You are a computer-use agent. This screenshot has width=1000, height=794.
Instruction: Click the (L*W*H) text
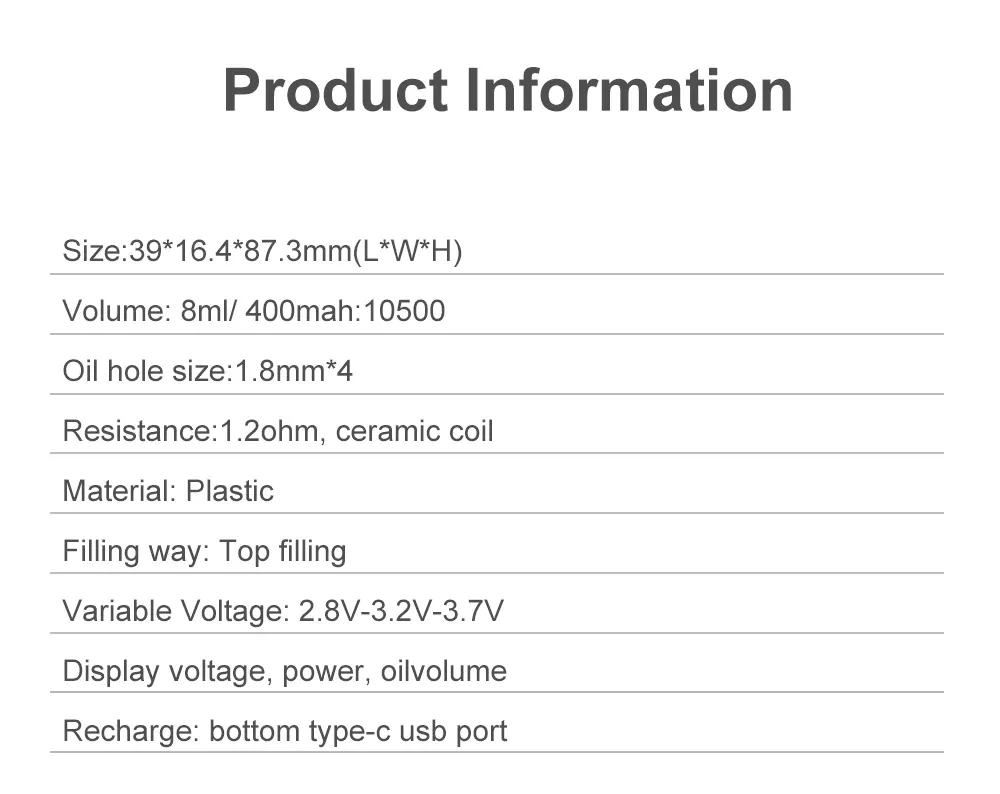tap(408, 251)
